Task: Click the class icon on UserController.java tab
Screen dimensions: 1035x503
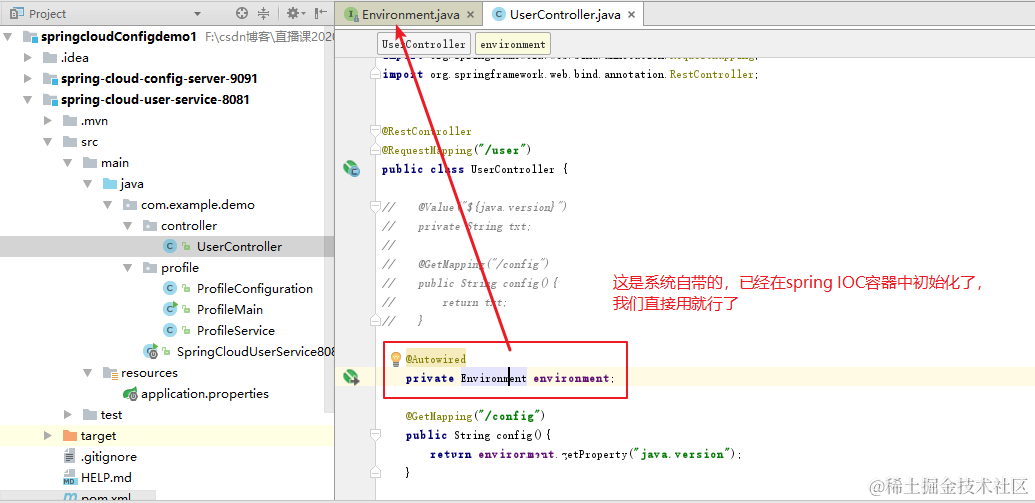Action: coord(500,15)
